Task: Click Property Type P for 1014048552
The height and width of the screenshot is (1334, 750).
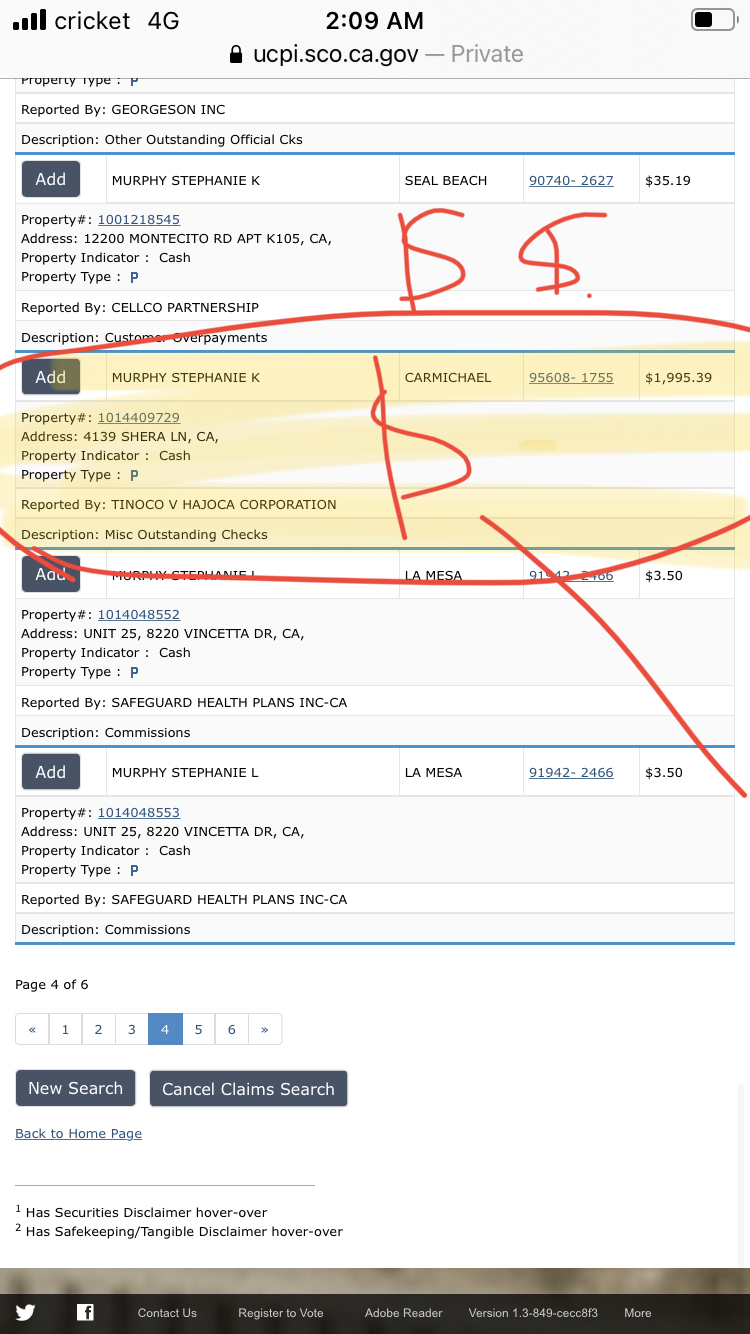Action: [x=134, y=672]
